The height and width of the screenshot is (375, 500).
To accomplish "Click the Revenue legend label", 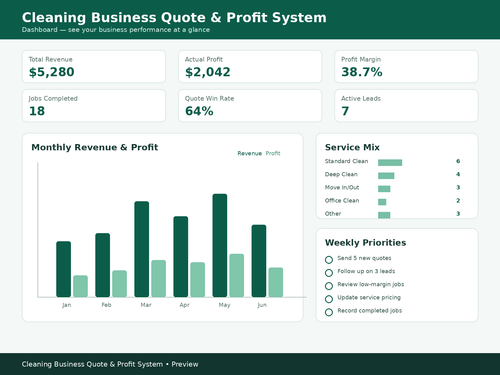I will pos(250,153).
